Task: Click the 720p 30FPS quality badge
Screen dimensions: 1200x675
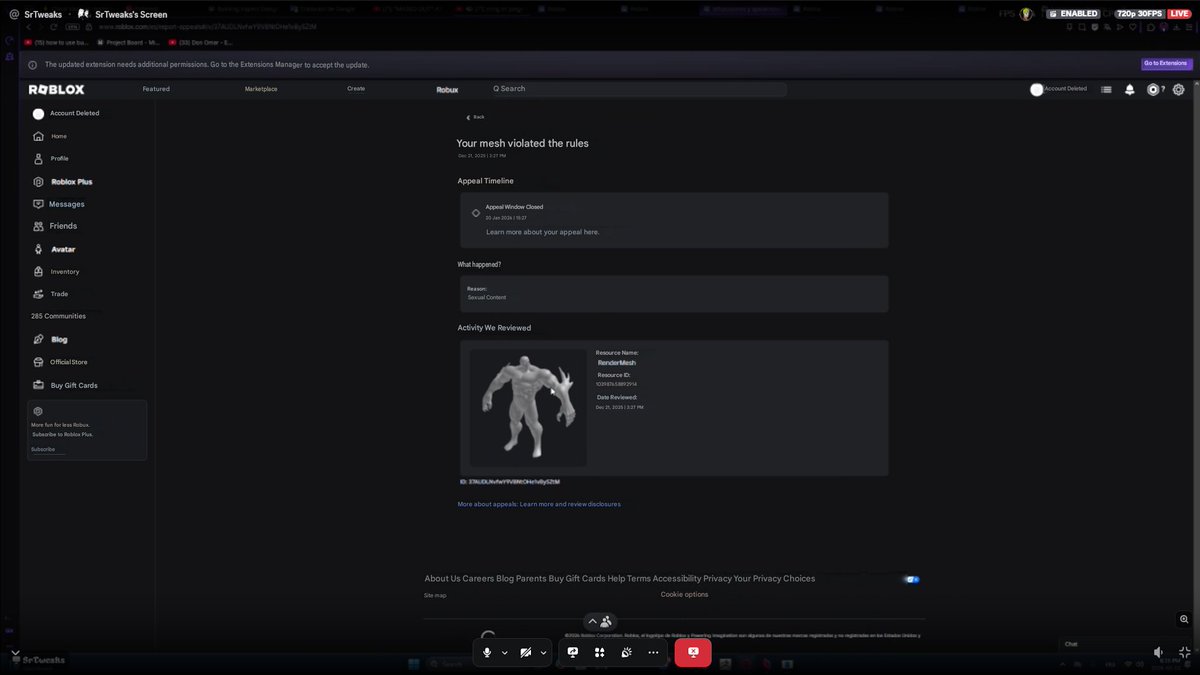Action: pyautogui.click(x=1141, y=14)
